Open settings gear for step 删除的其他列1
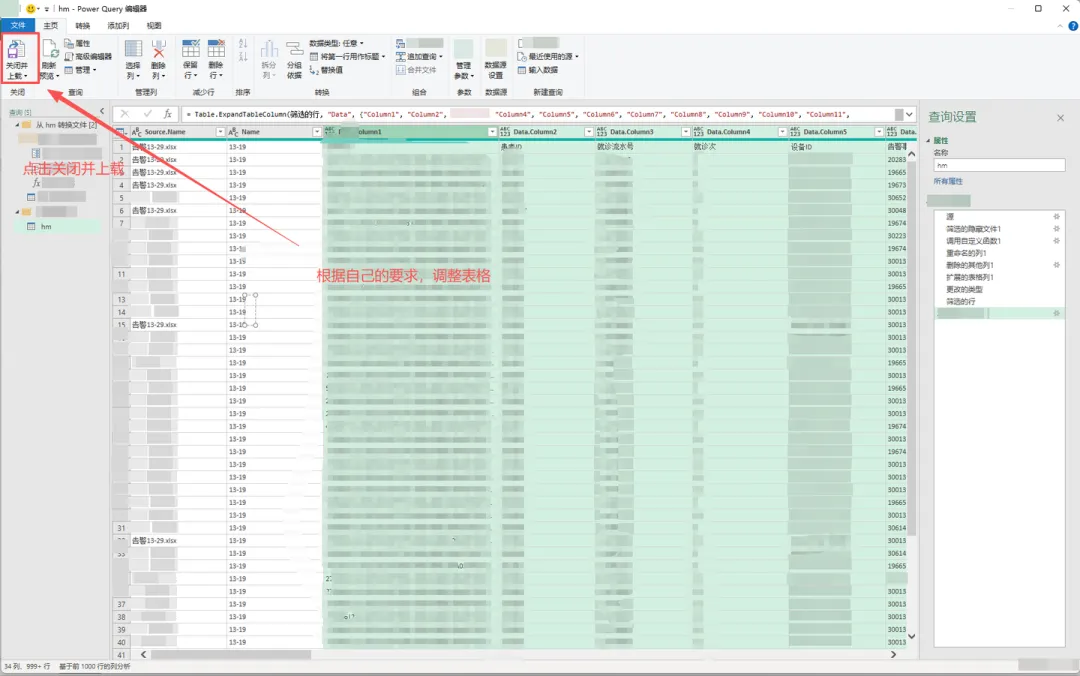1080x676 pixels. point(1056,265)
